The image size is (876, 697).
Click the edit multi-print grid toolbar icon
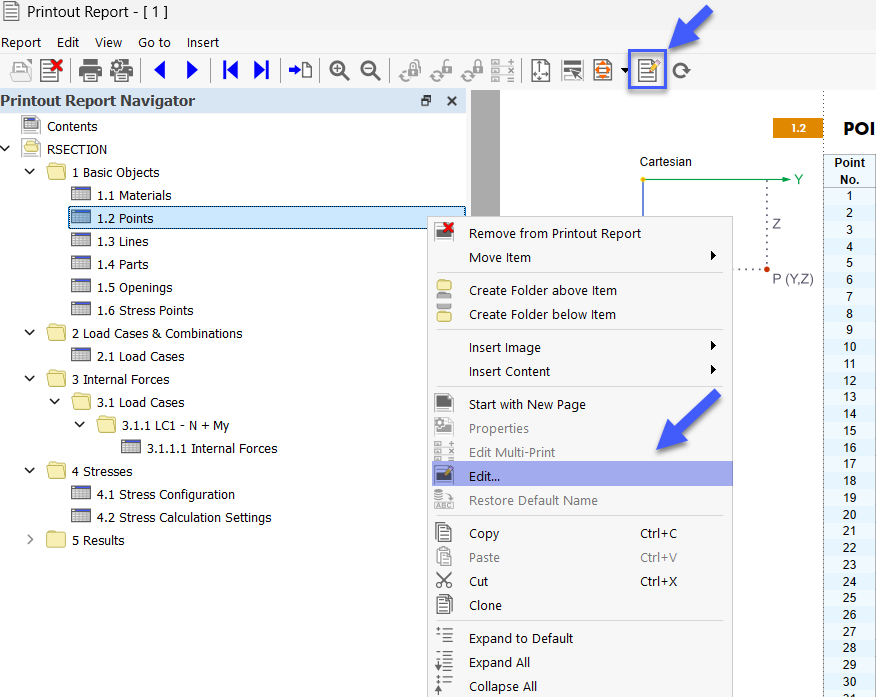coord(502,70)
